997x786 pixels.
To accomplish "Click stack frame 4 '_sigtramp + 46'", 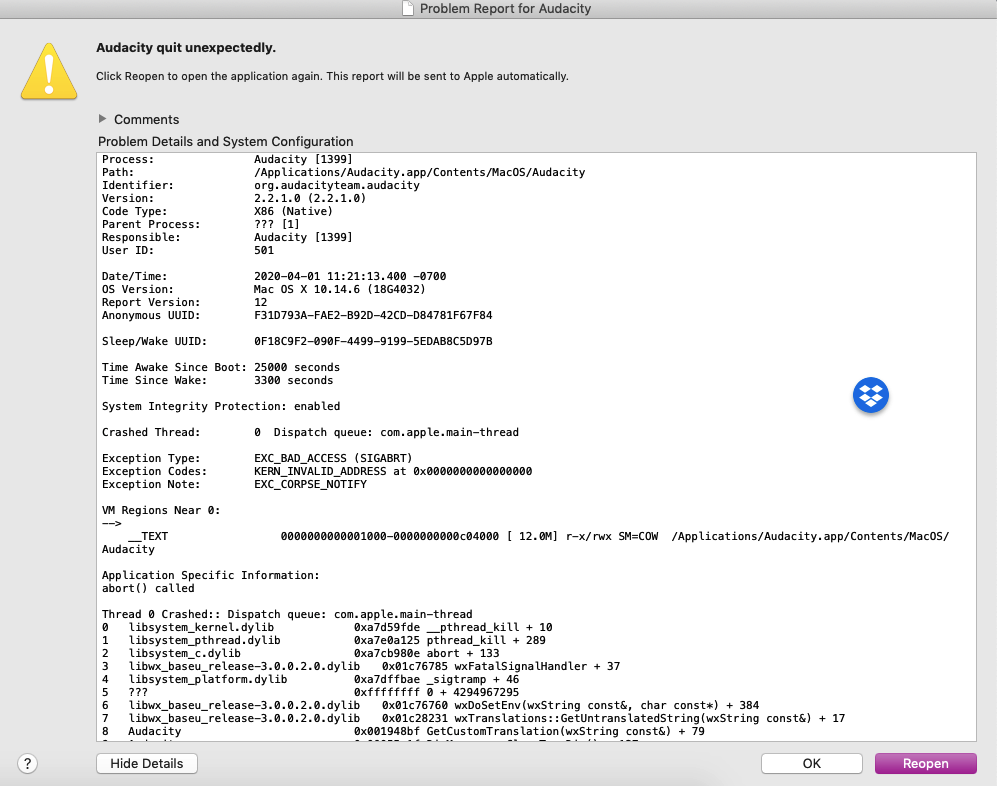I will click(x=310, y=679).
